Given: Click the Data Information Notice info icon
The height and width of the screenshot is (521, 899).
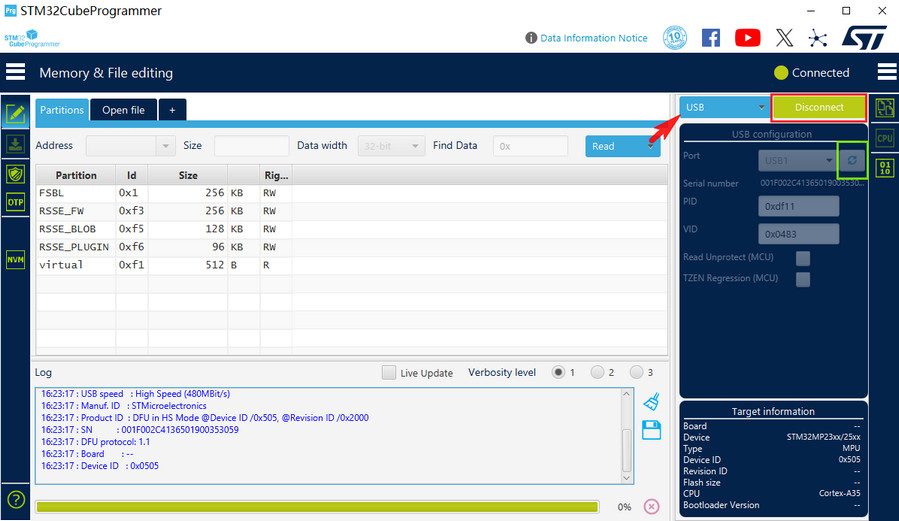Looking at the screenshot, I should tap(531, 38).
